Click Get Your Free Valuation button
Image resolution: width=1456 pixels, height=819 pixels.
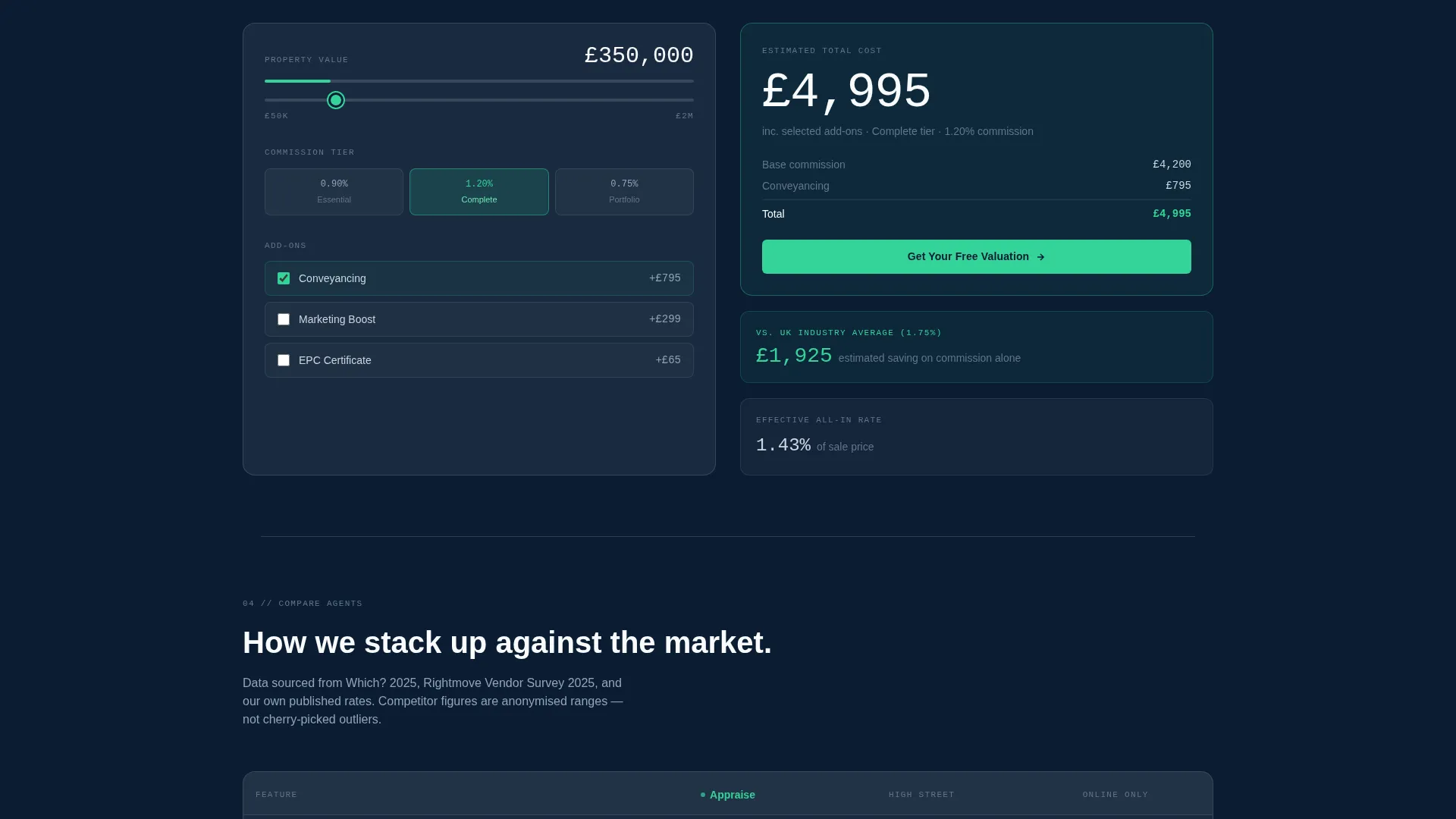976,256
